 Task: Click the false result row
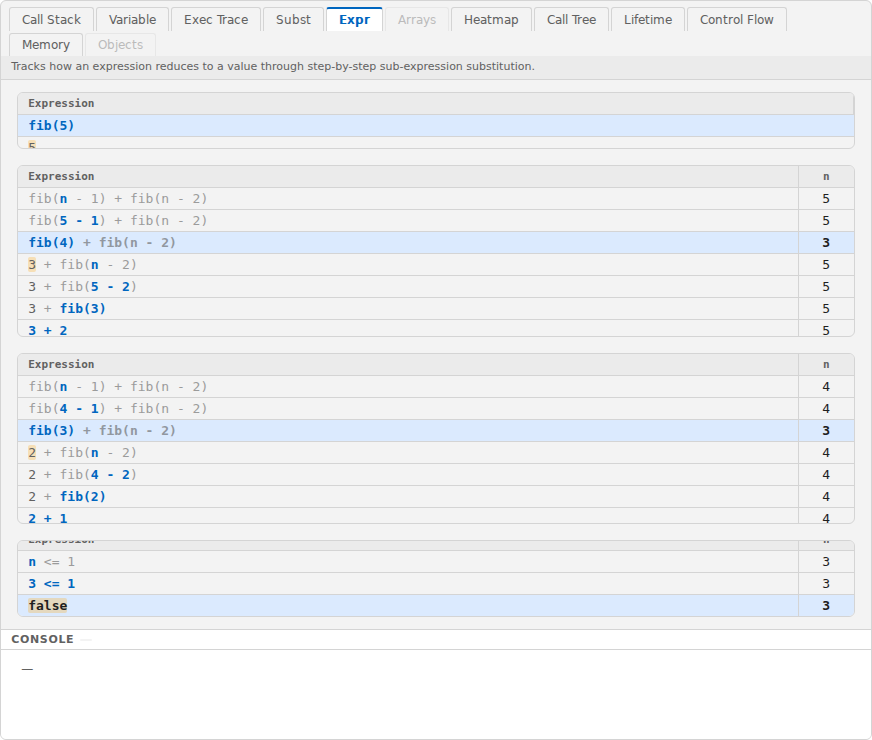(435, 605)
